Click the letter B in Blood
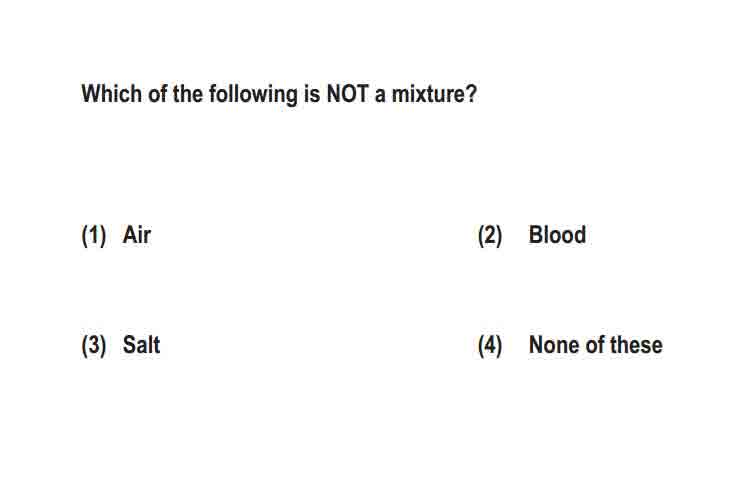Viewport: 750px width, 500px height. click(537, 235)
